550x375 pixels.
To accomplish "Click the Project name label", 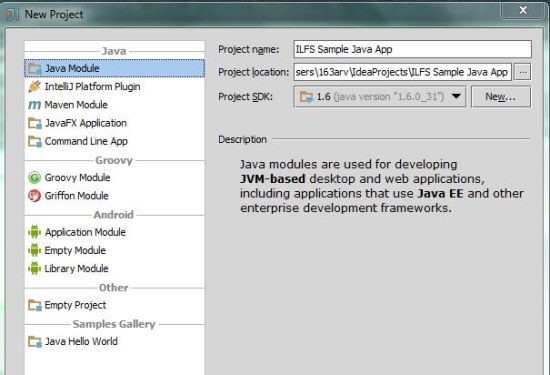I will coord(249,49).
